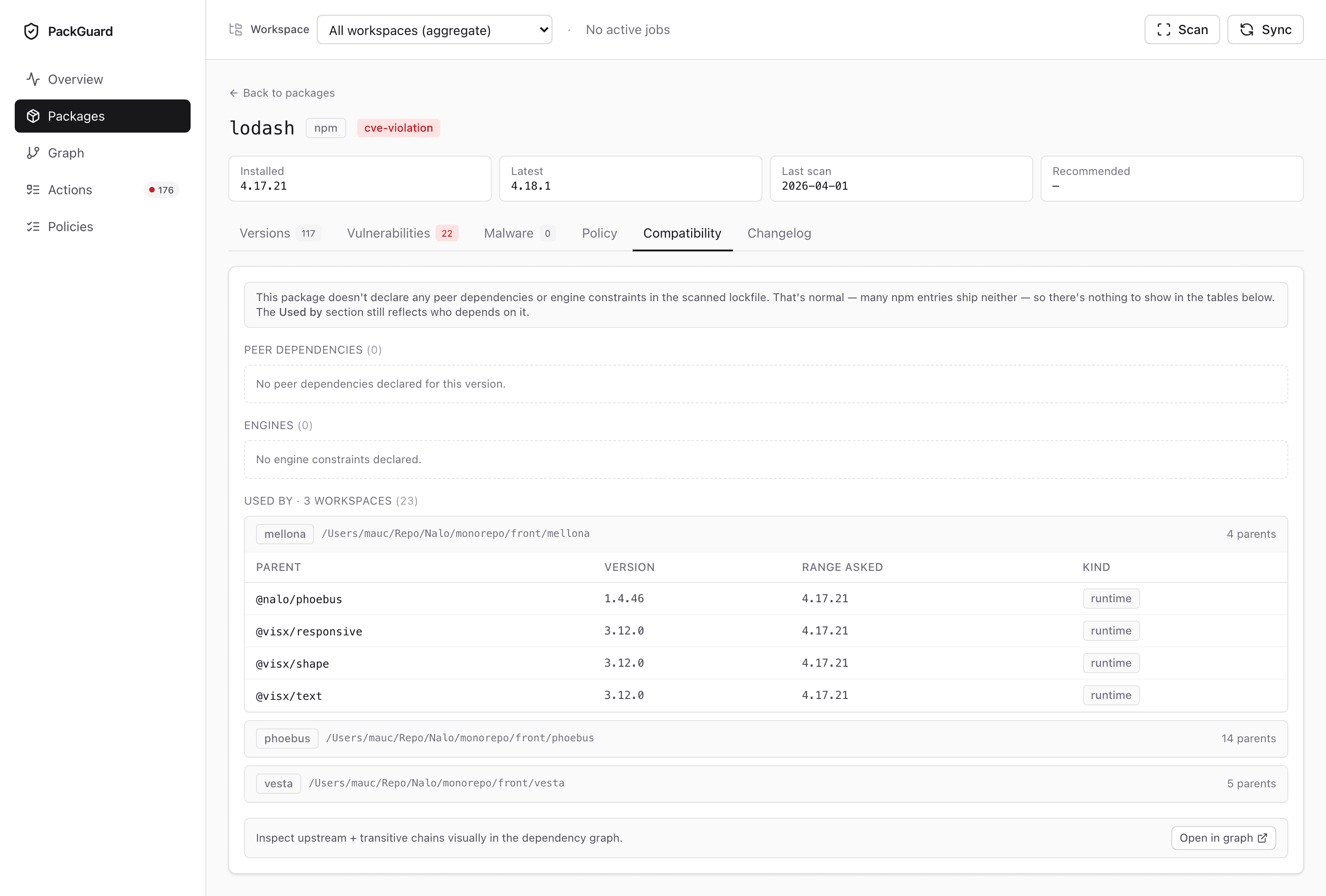Click the Latest 4.18.1 card
The height and width of the screenshot is (896, 1326).
point(630,179)
